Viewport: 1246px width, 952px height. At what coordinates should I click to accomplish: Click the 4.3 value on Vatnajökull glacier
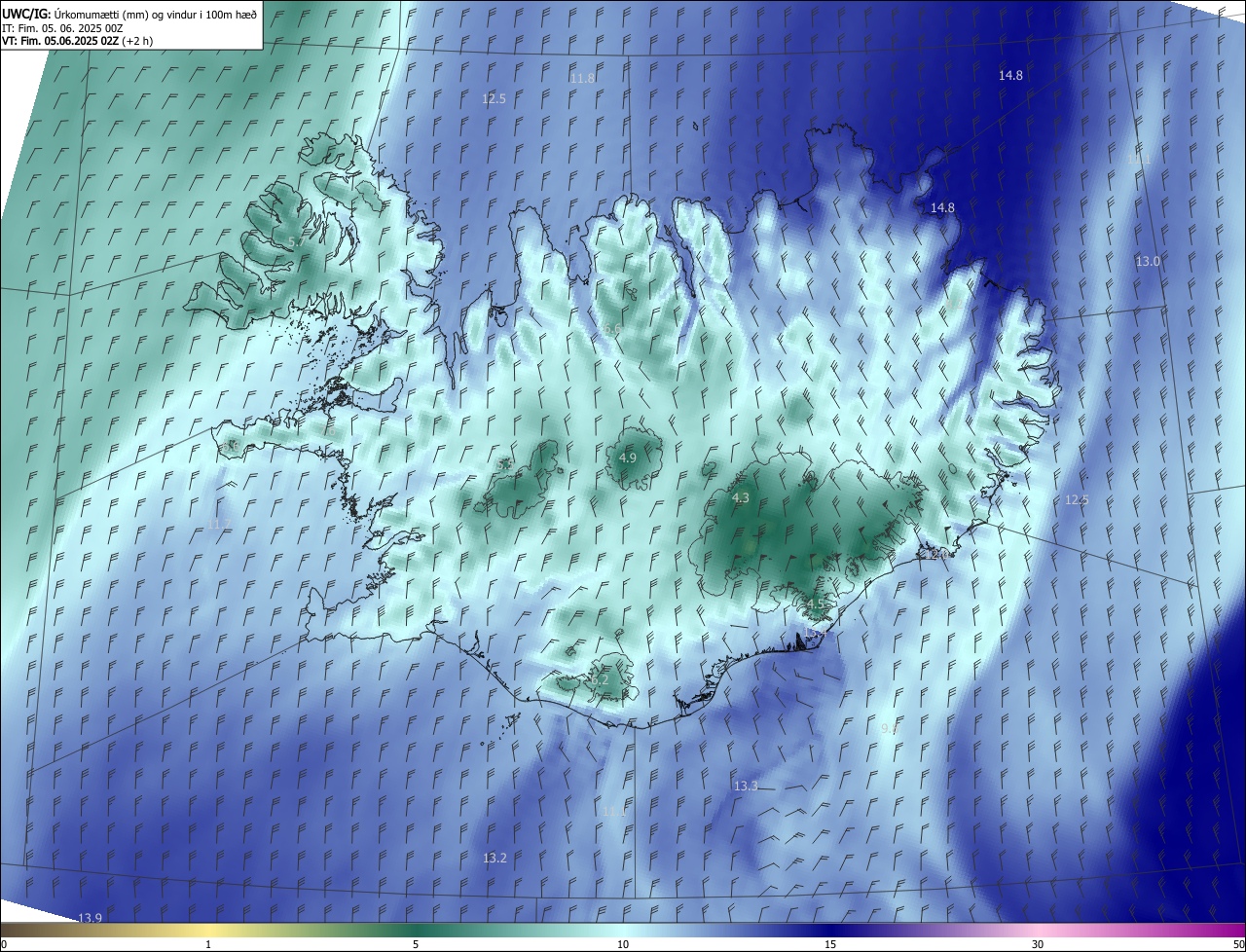click(x=740, y=497)
